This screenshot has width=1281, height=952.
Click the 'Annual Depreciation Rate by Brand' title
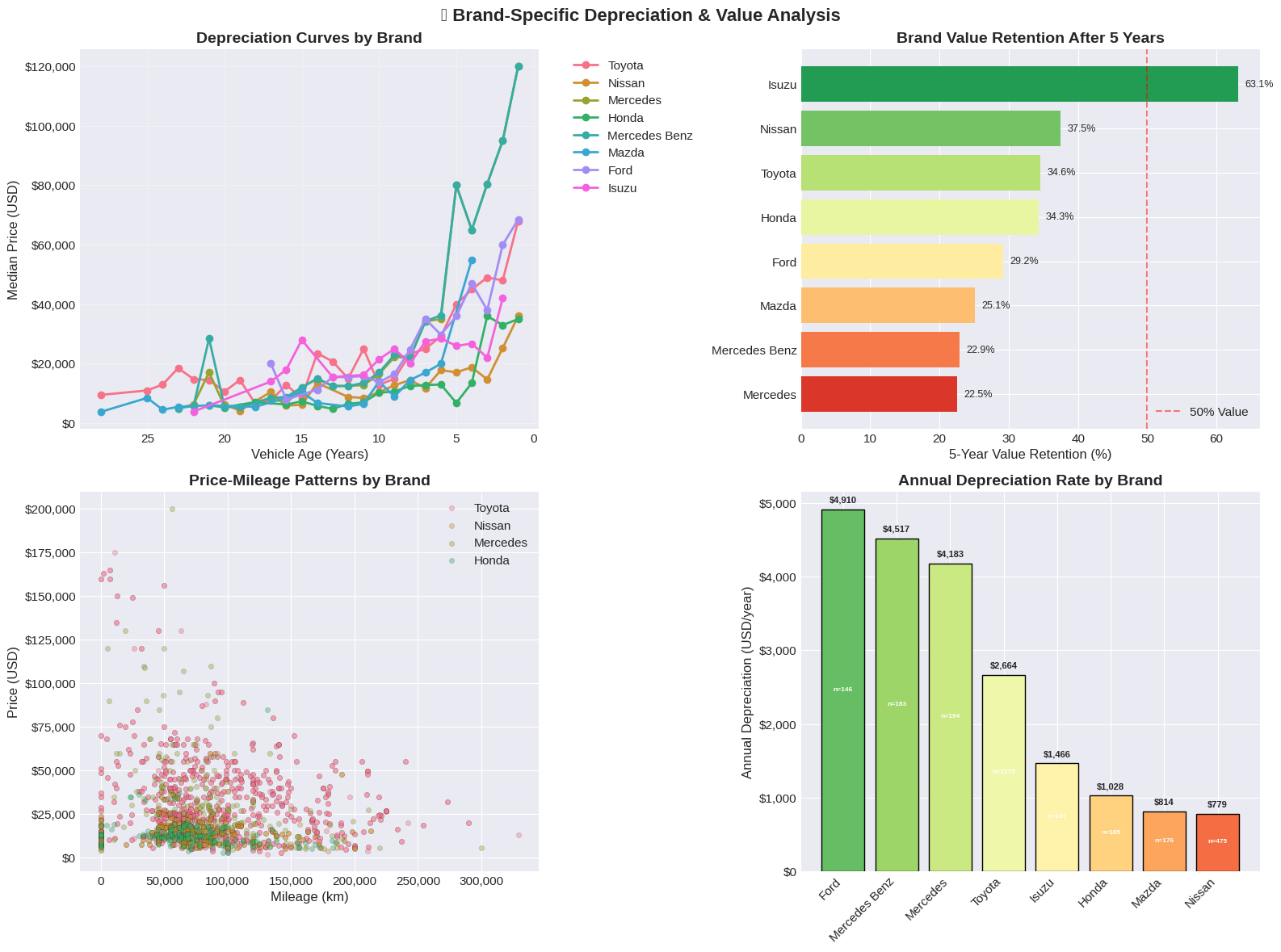click(1030, 480)
